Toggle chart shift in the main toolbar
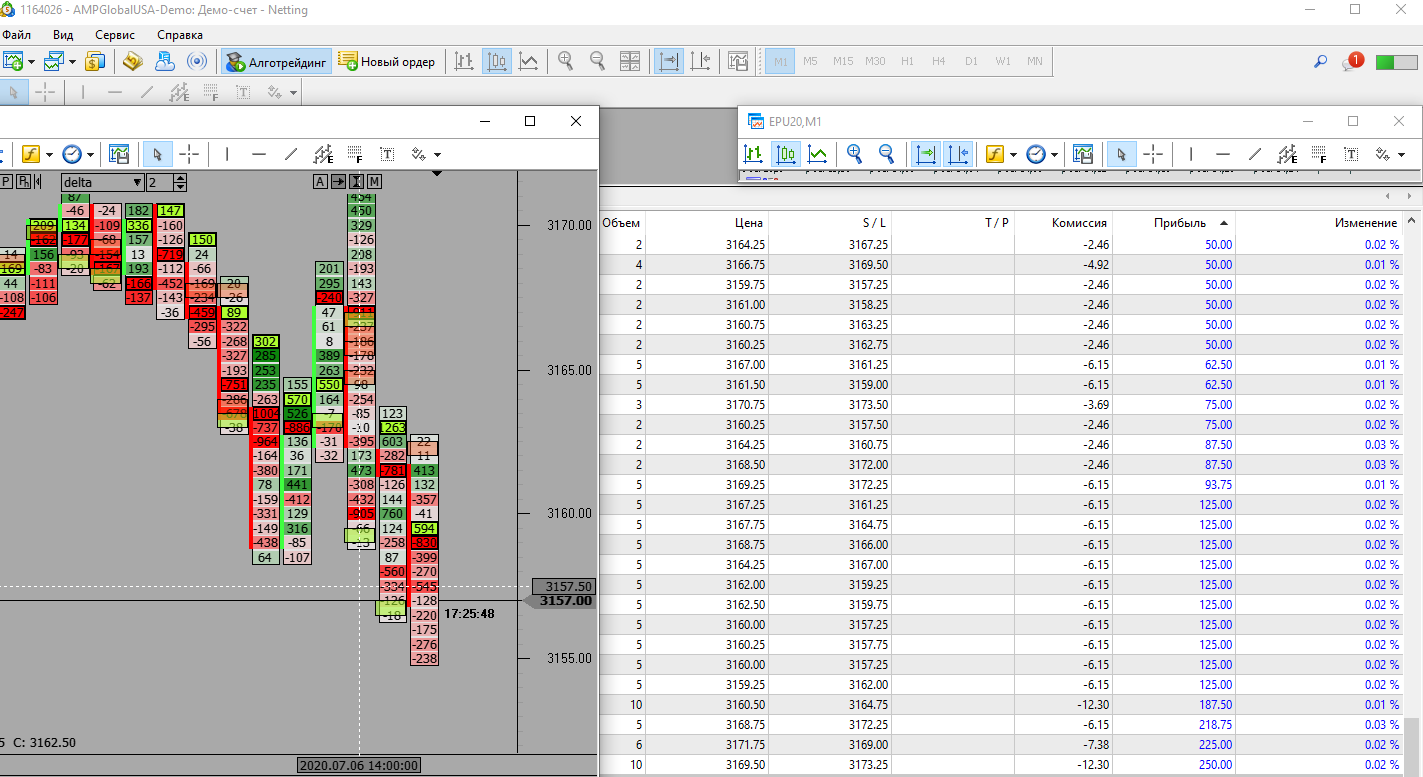This screenshot has height=777, width=1423. pyautogui.click(x=700, y=62)
